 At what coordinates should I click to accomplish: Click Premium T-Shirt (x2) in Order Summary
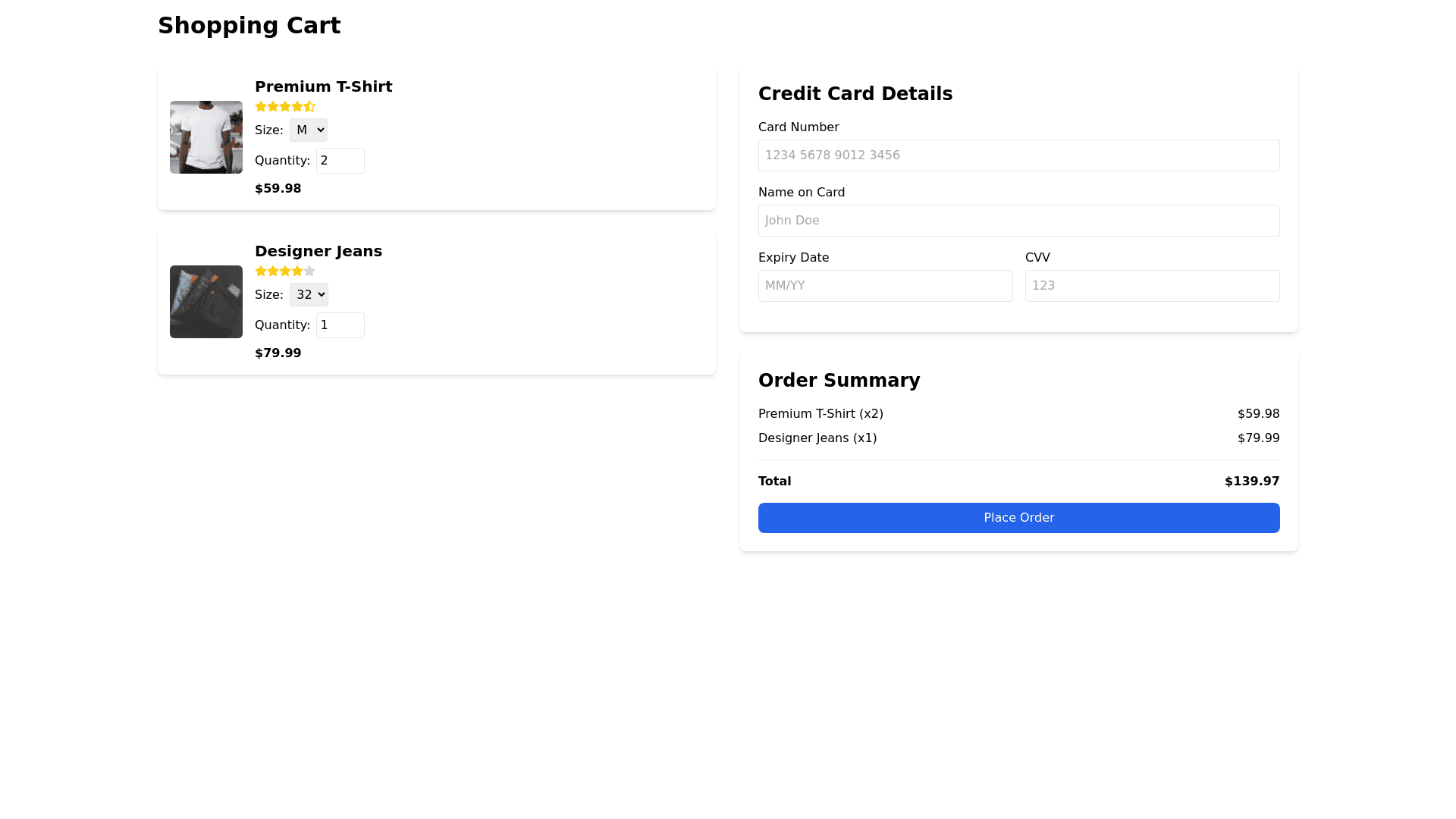pos(821,414)
